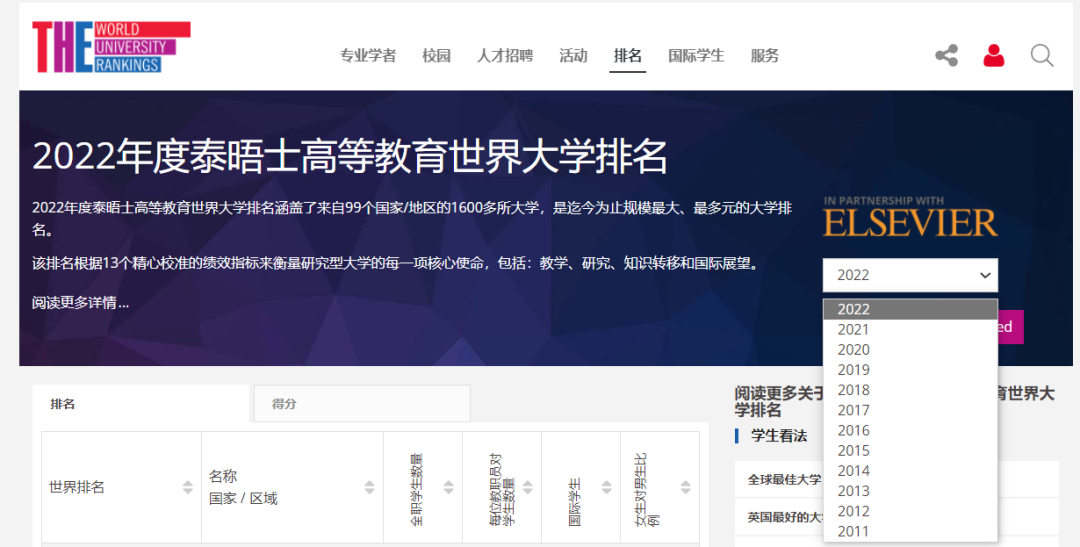The image size is (1080, 547).
Task: Sort by 女生对男生比例 column arrows
Action: 685,487
